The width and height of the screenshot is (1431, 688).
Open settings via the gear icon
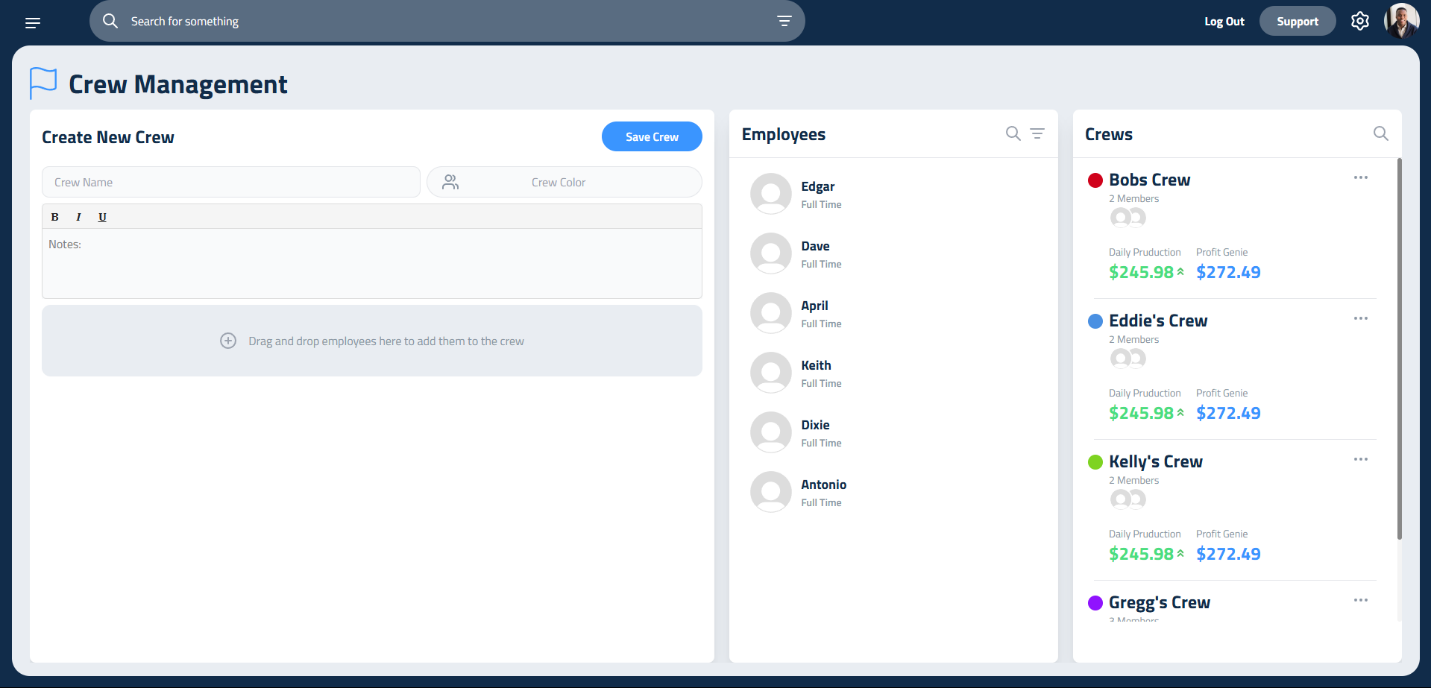click(1359, 21)
